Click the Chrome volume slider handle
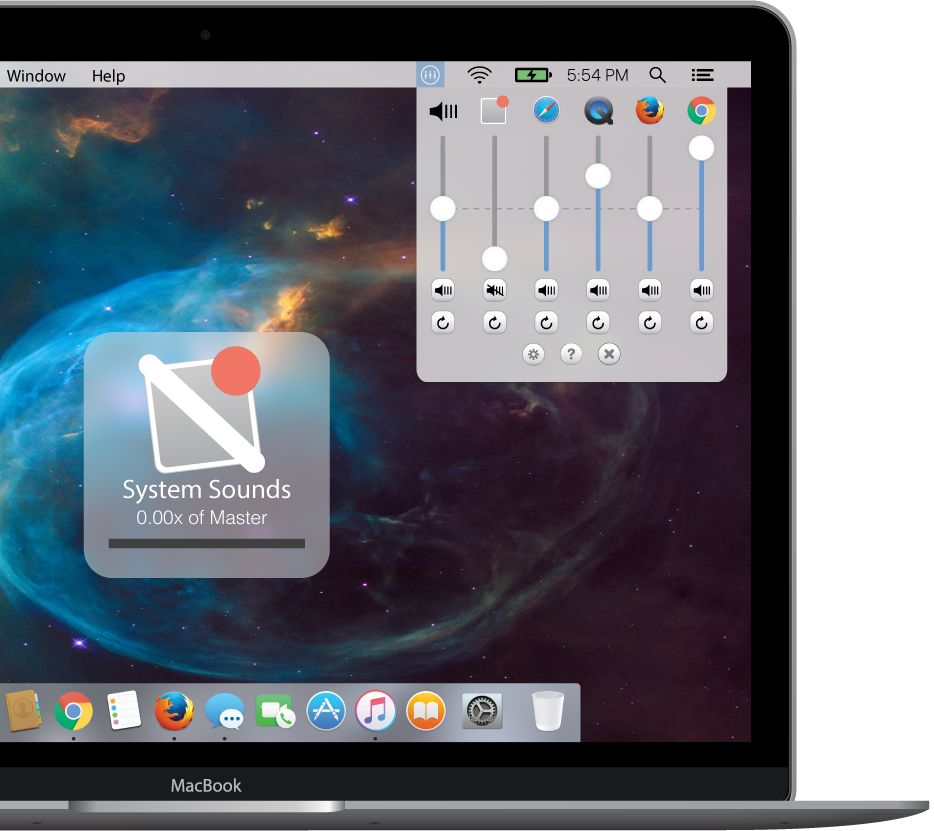 [x=701, y=147]
